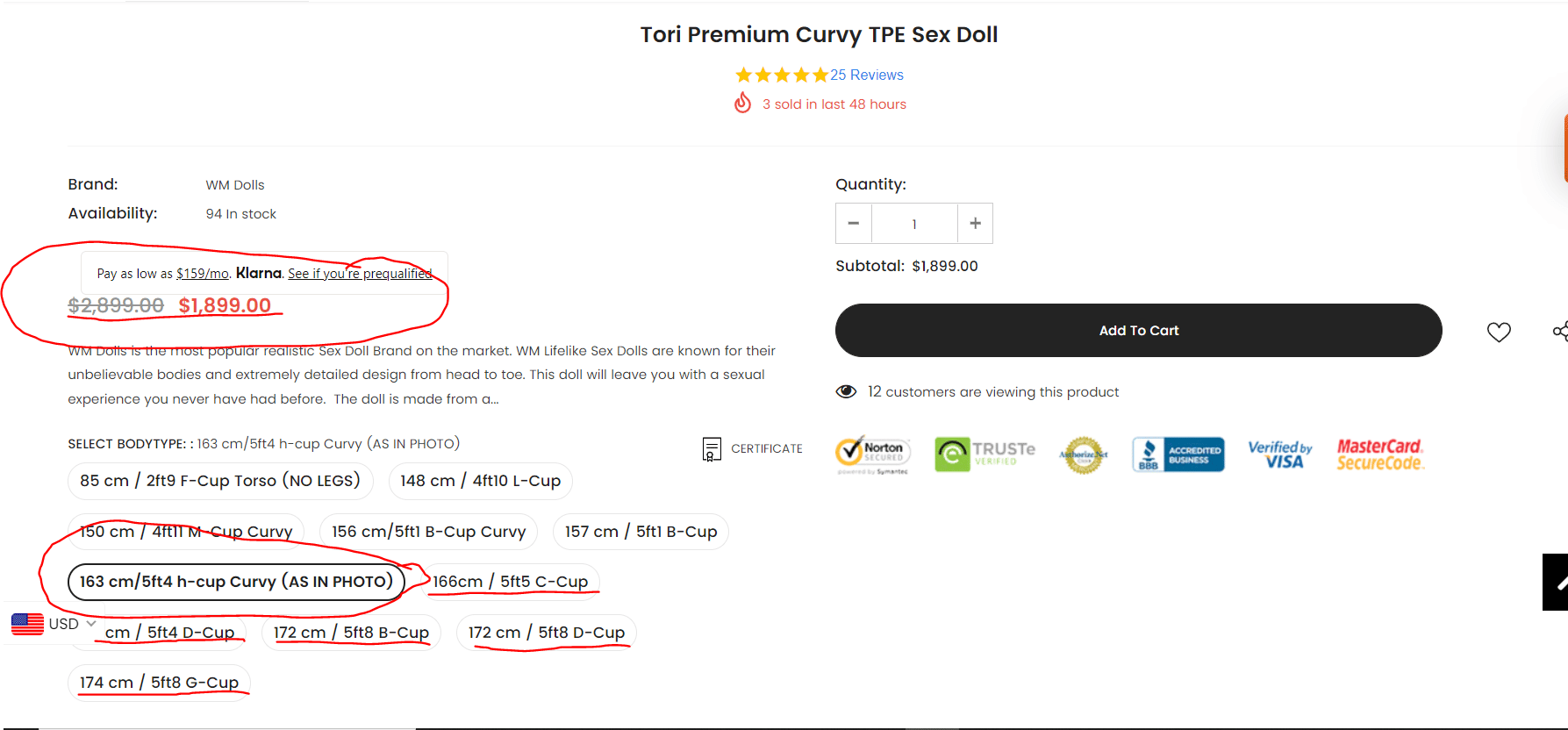Select the 148 cm / 4ft10 L-Cup bodytype
Screen dimensions: 1568x730
[480, 481]
